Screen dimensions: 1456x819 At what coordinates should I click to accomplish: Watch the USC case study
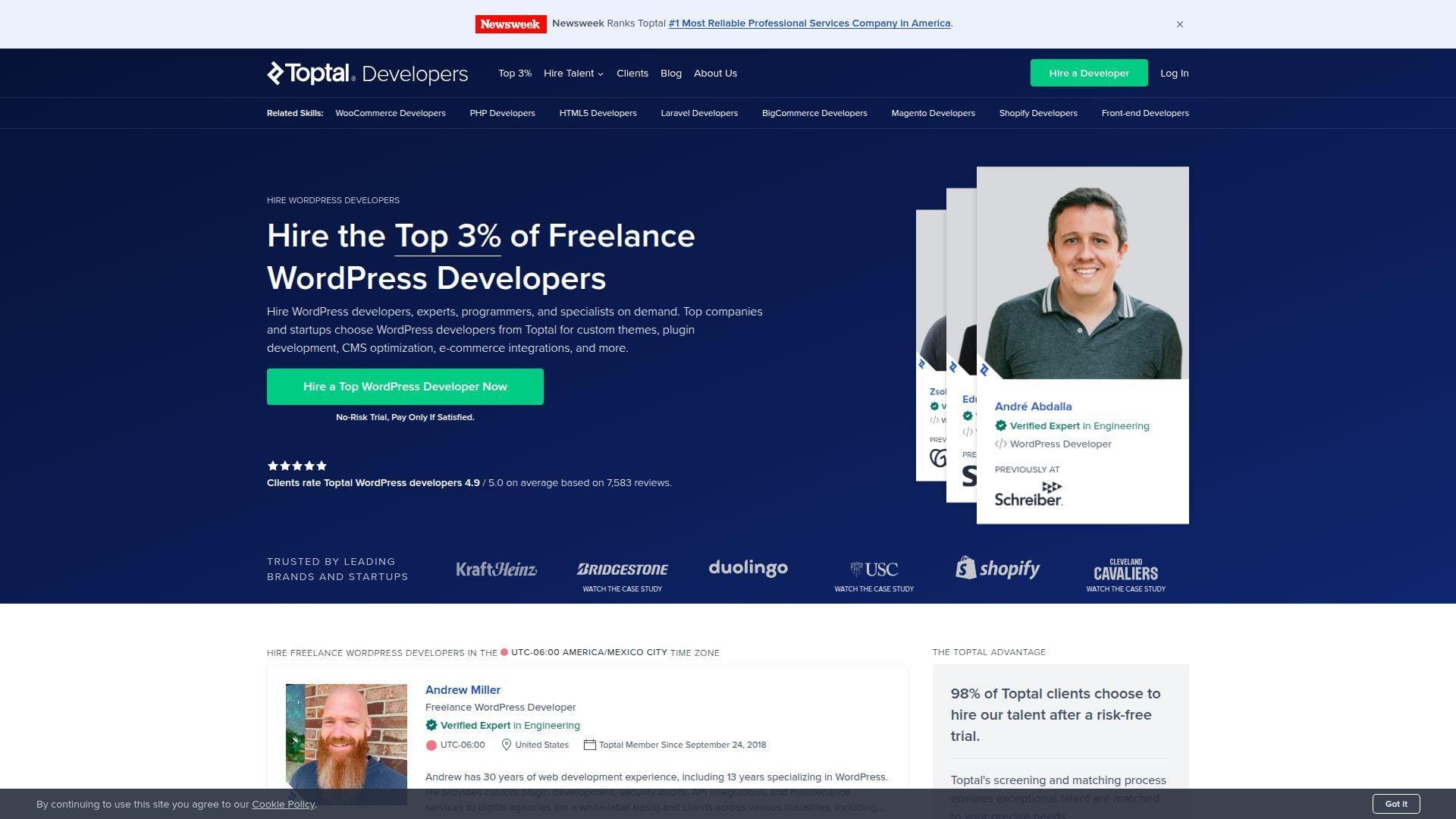[x=874, y=589]
